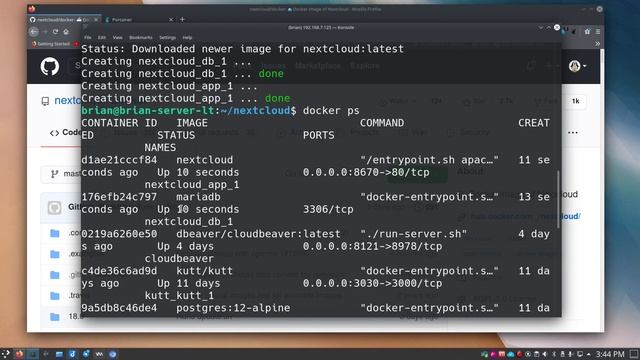Click Bluetooth icon in system tray
Image resolution: width=640 pixels, height=360 pixels.
tap(554, 354)
